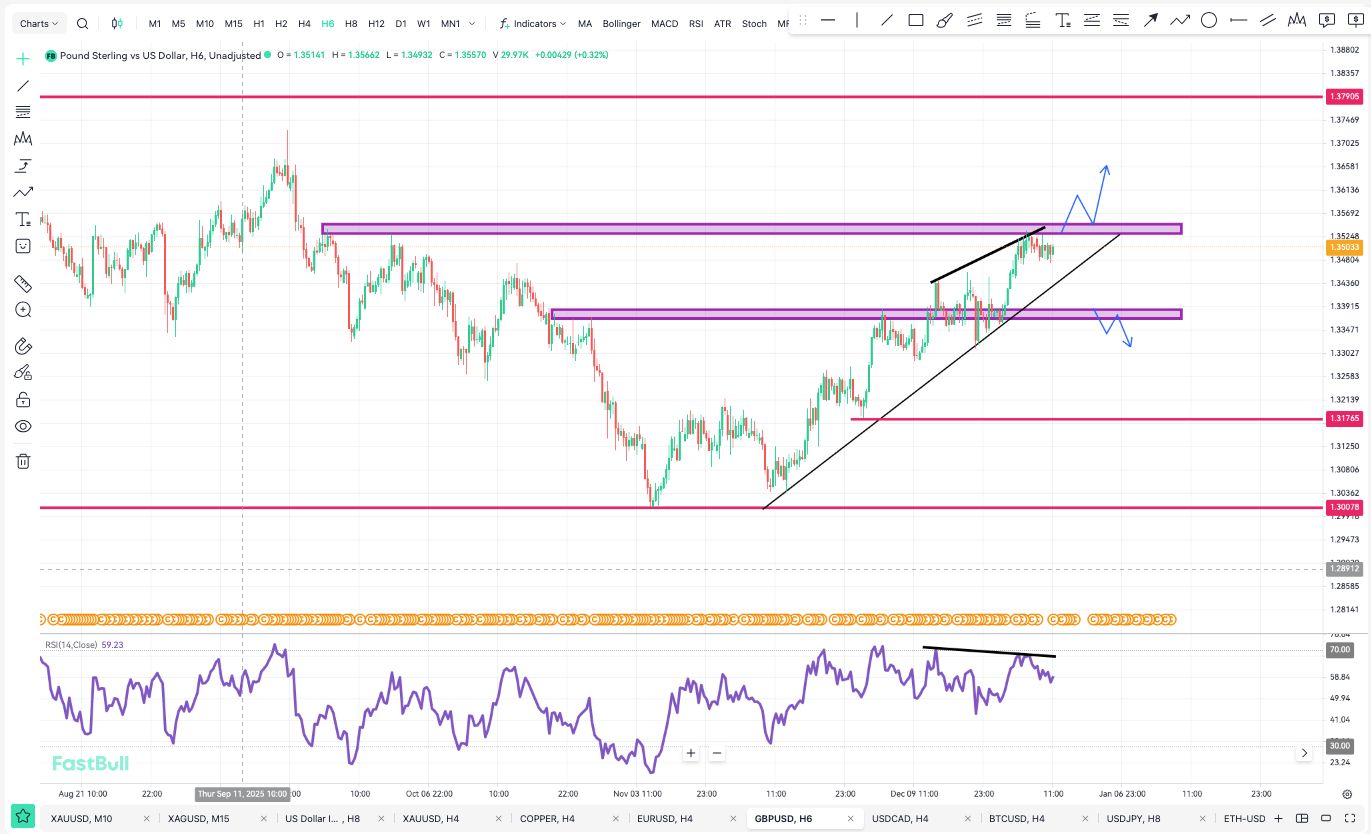Open the symbol search magnifier
The image size is (1371, 834).
[x=82, y=23]
